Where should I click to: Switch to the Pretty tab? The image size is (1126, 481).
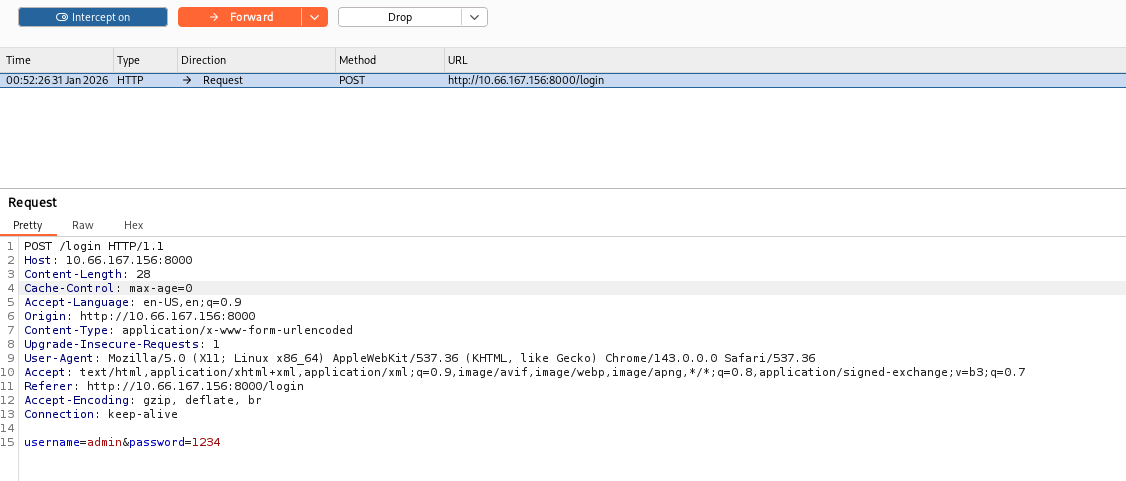click(x=28, y=225)
